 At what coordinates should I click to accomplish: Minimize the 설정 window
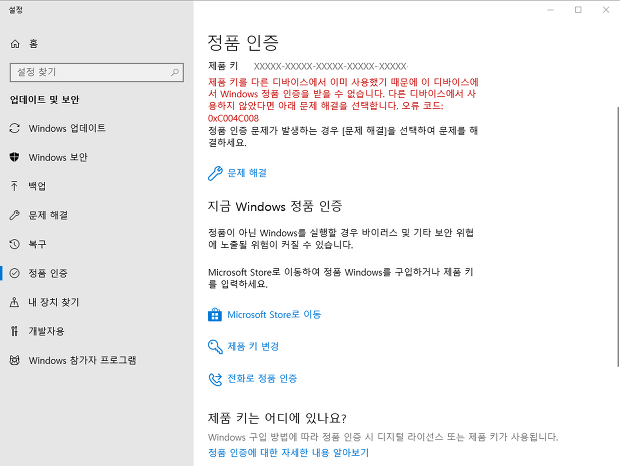[550, 10]
